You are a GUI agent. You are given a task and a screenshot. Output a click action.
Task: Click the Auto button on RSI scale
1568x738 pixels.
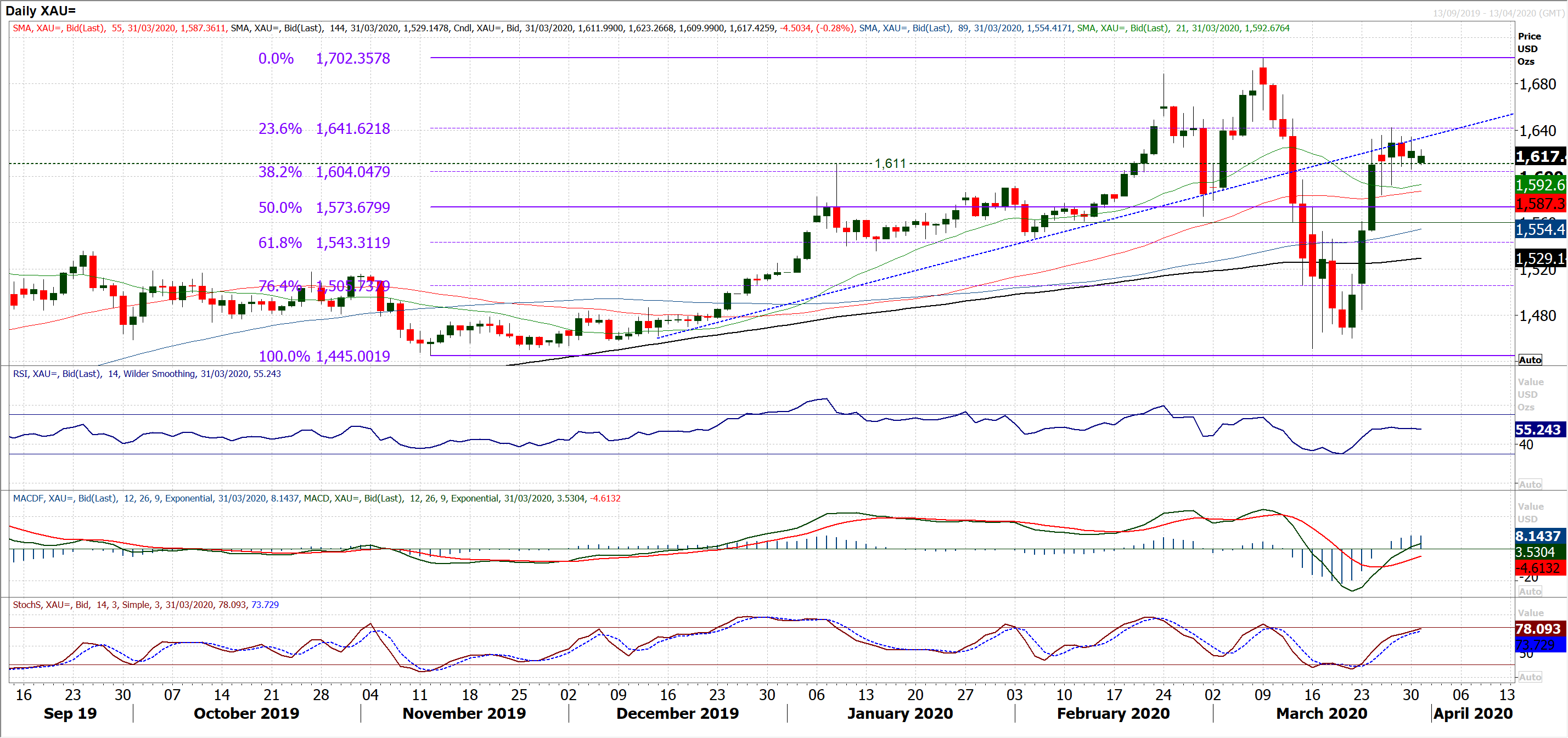click(x=1530, y=485)
